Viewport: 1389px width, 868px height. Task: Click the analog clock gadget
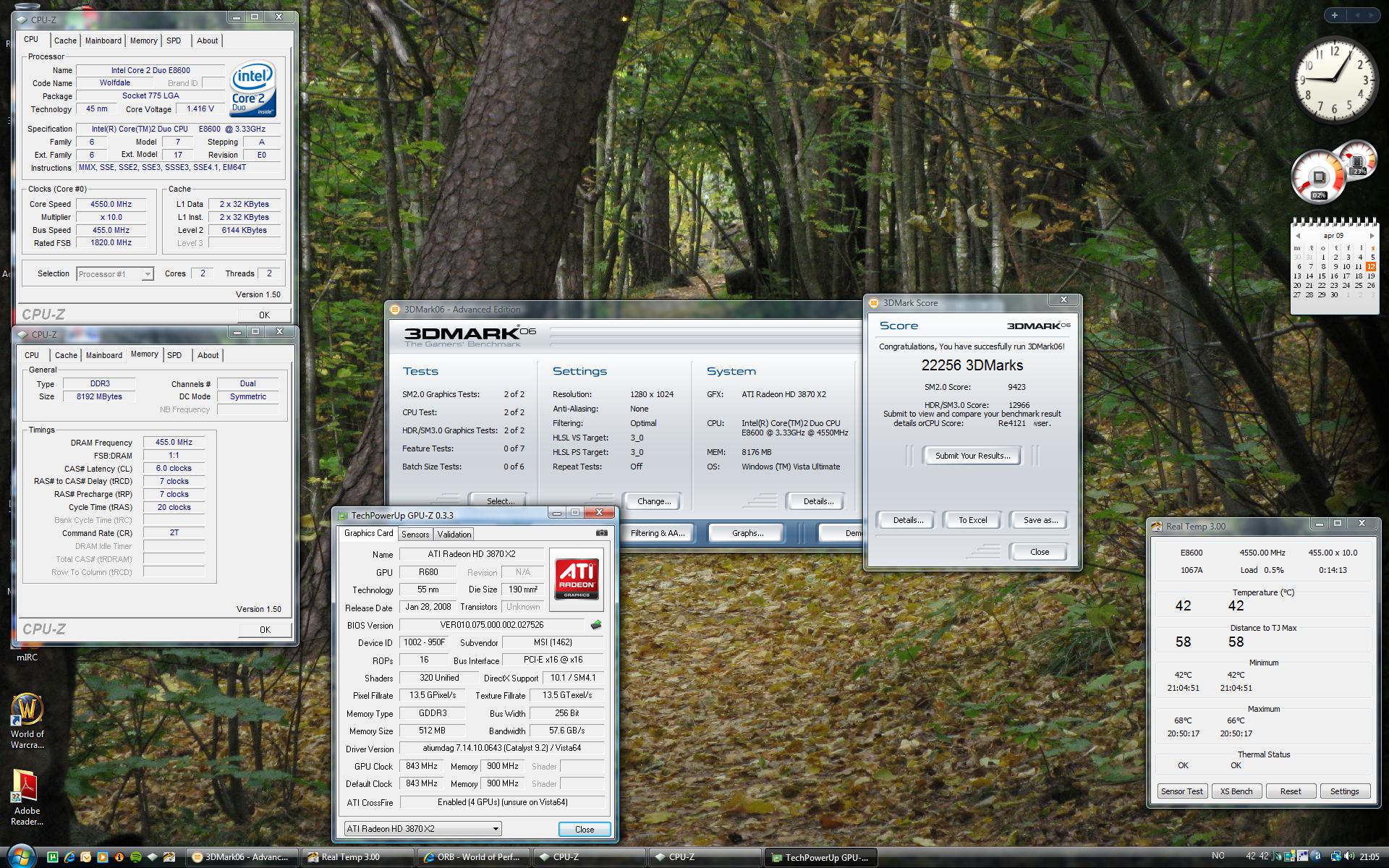tap(1335, 80)
